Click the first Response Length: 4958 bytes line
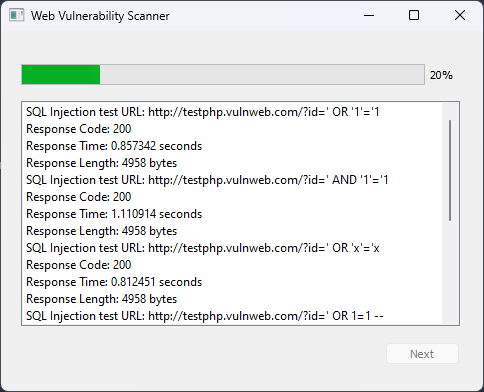Screen dimensions: 484x392 pos(101,163)
